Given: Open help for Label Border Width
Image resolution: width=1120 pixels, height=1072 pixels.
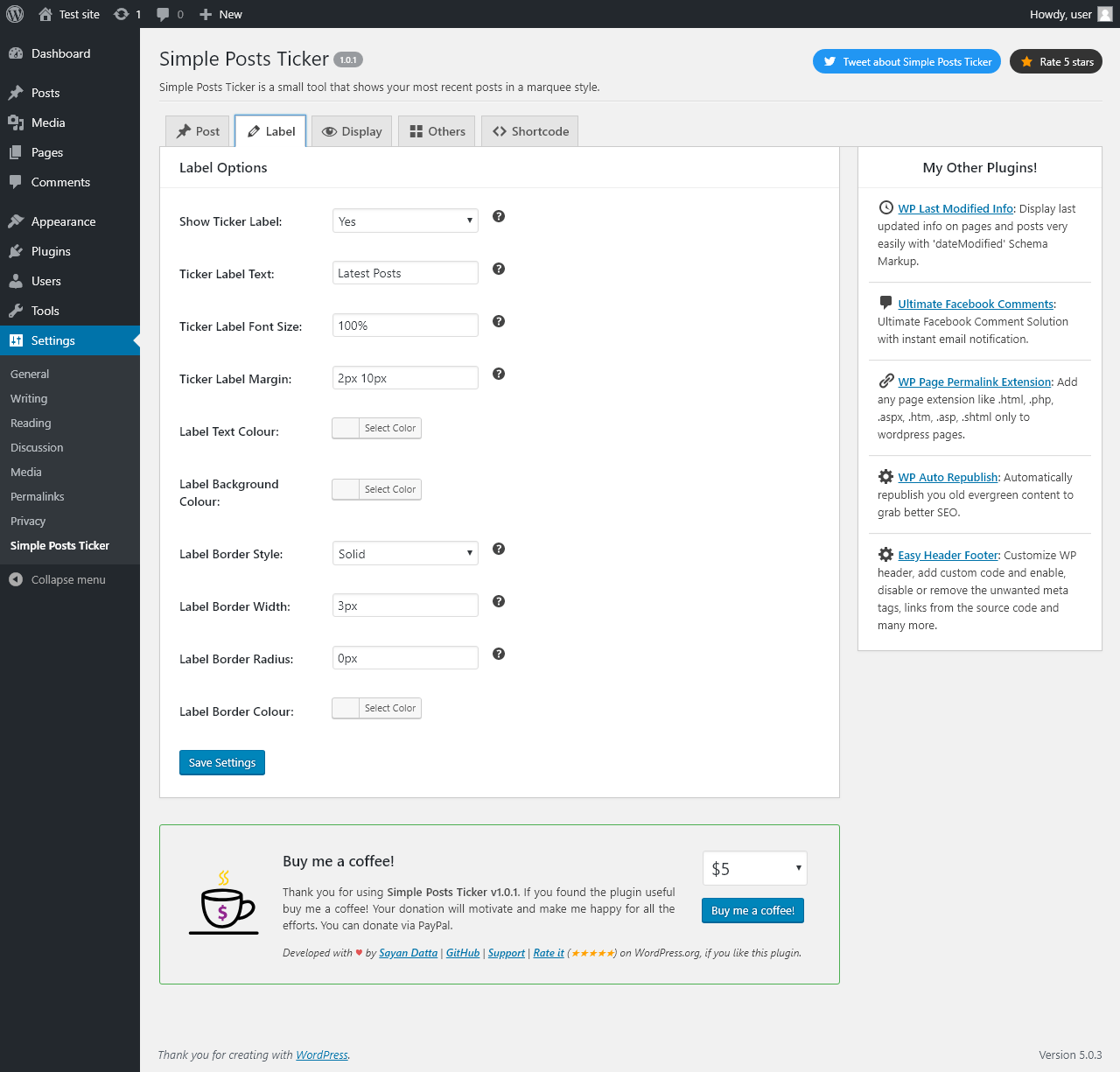Looking at the screenshot, I should [499, 601].
